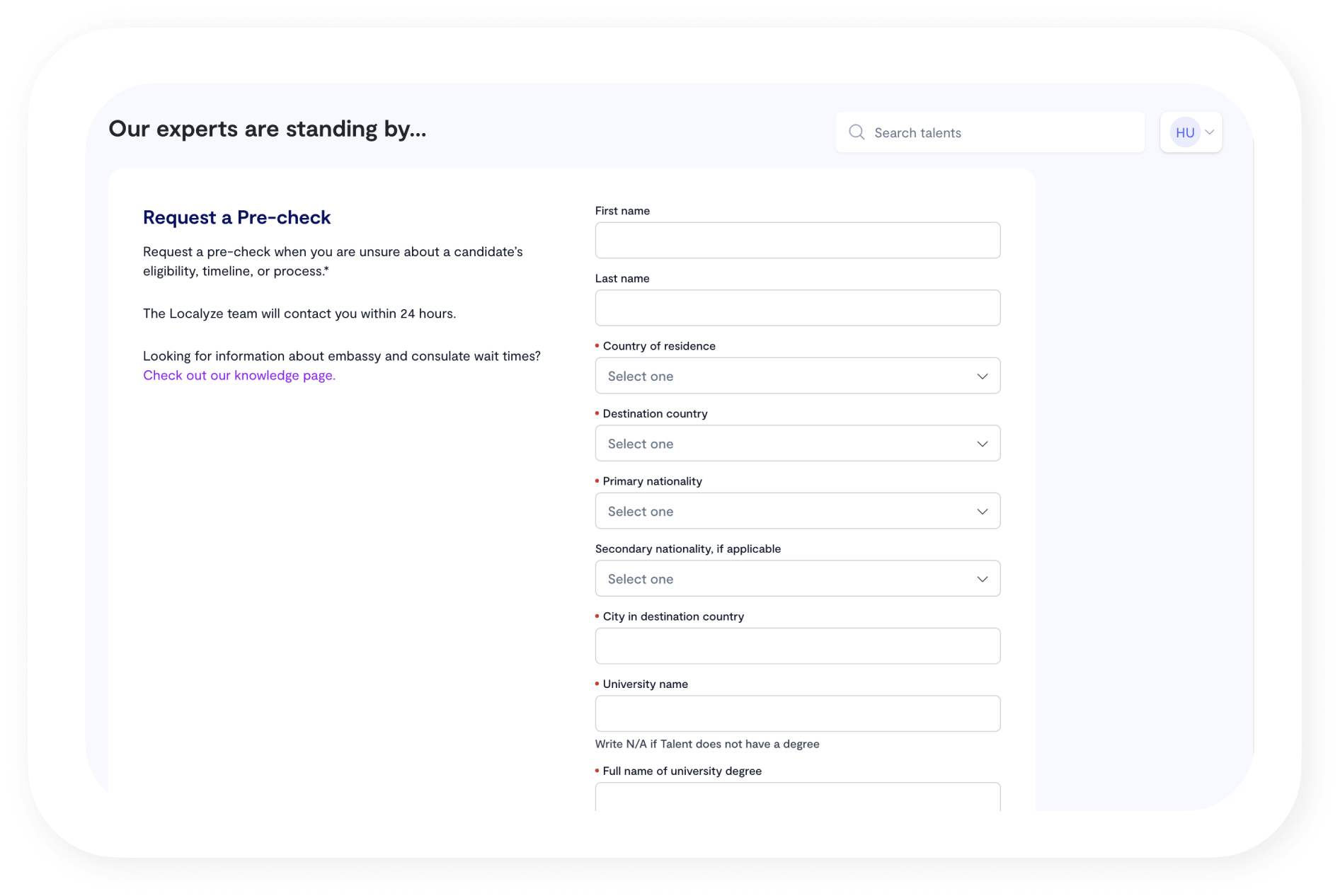Open the "Check out our knowledge page" link
Viewport: 1340px width, 896px height.
239,375
